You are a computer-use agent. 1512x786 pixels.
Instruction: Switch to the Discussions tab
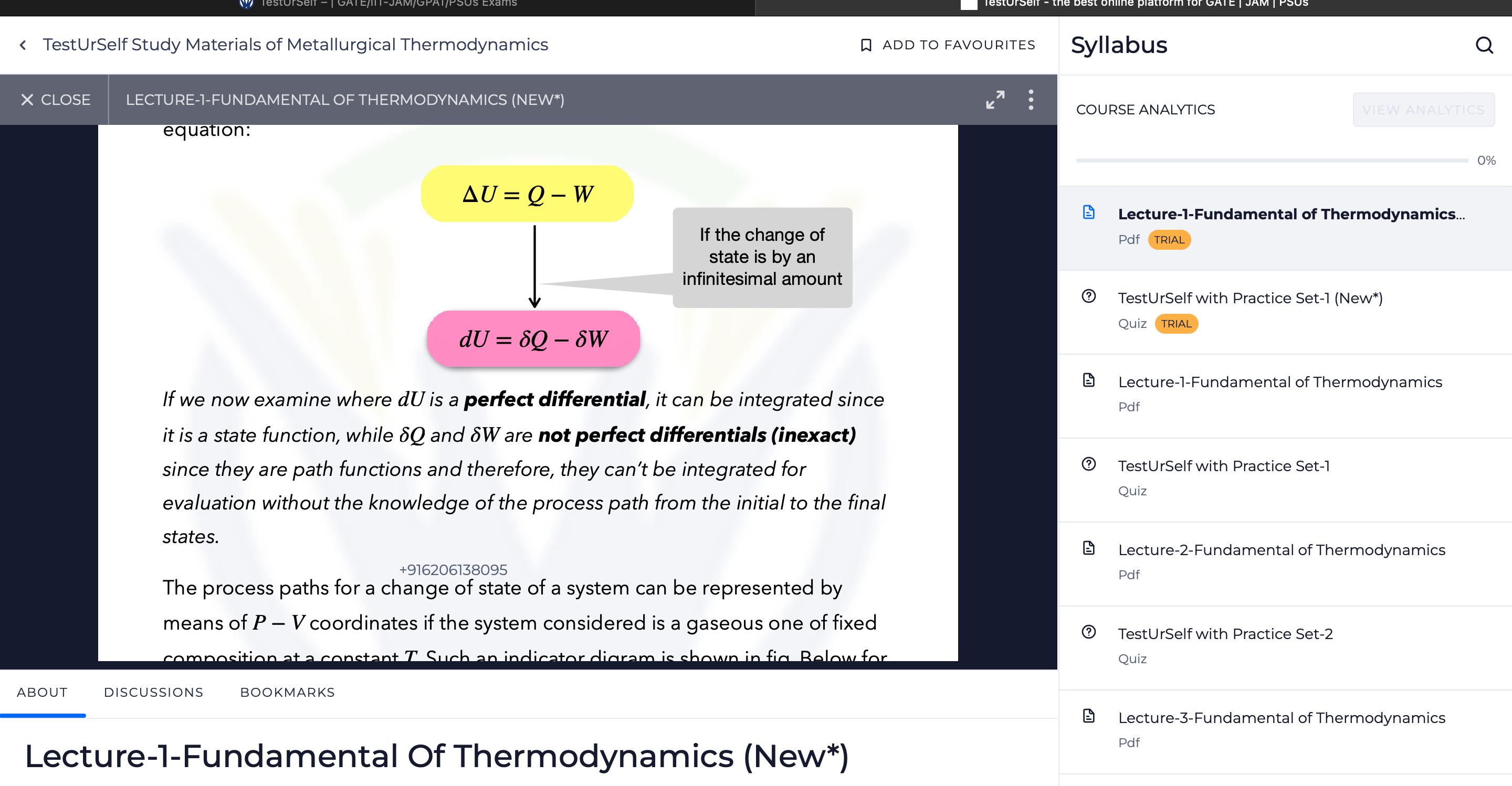coord(153,692)
